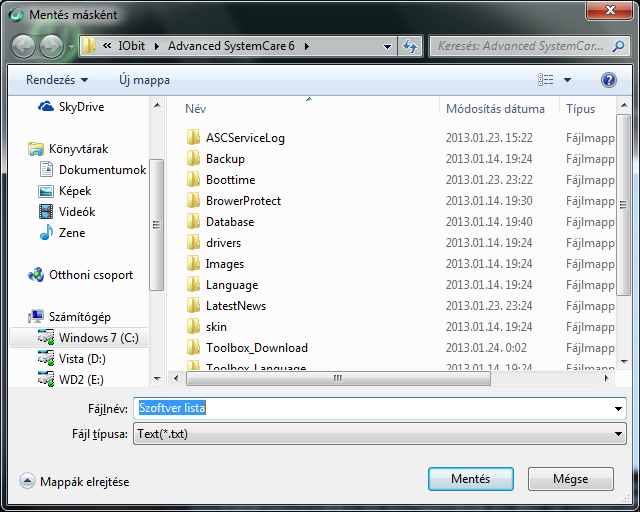Click file list scroll down arrow
Image resolution: width=640 pixels, height=512 pixels.
coord(624,361)
